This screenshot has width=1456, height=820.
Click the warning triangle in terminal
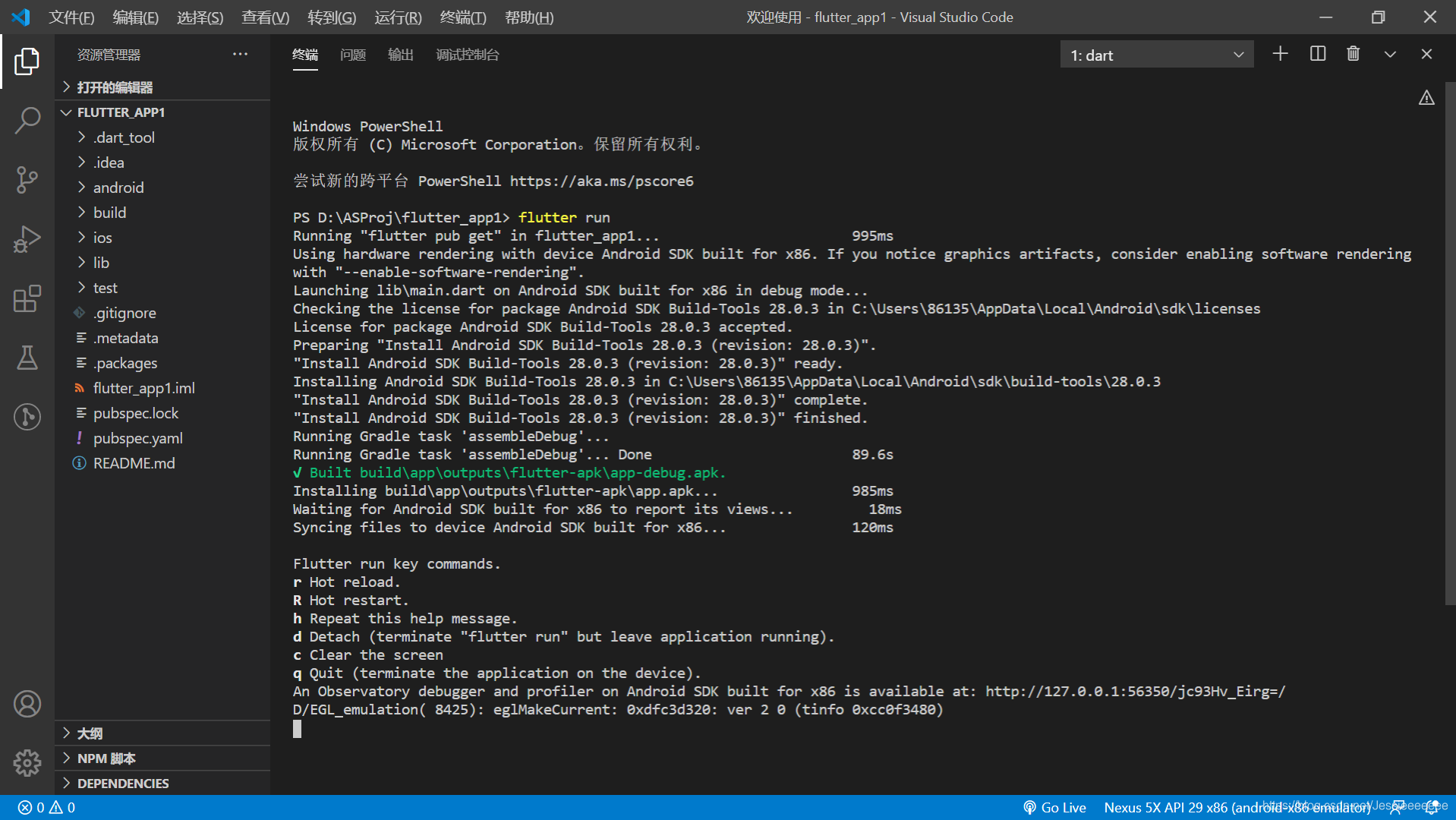(1426, 98)
